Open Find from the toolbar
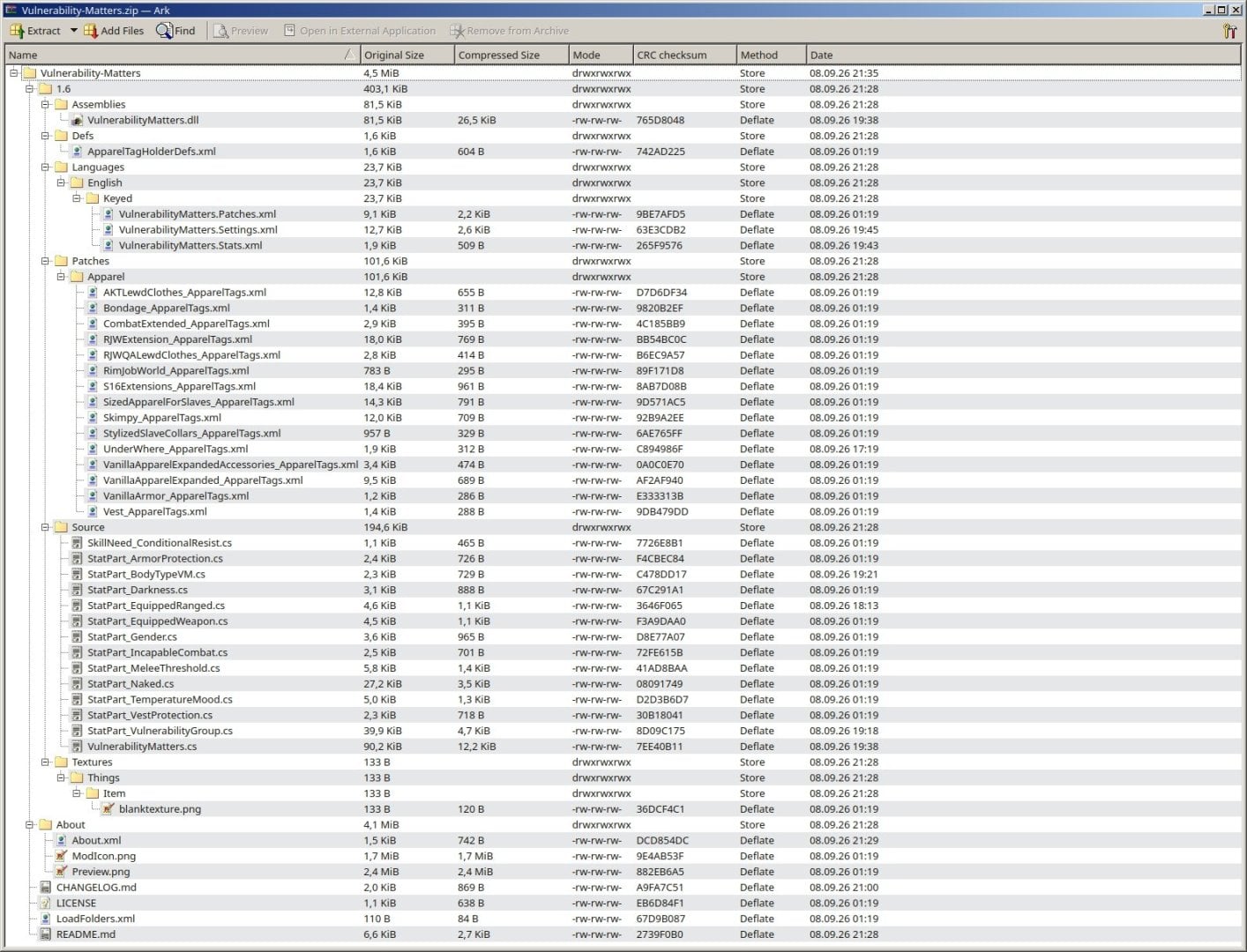 [175, 31]
